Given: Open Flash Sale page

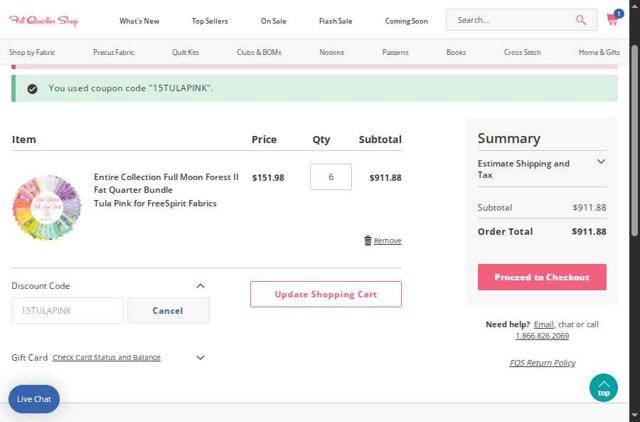Looking at the screenshot, I should (336, 21).
